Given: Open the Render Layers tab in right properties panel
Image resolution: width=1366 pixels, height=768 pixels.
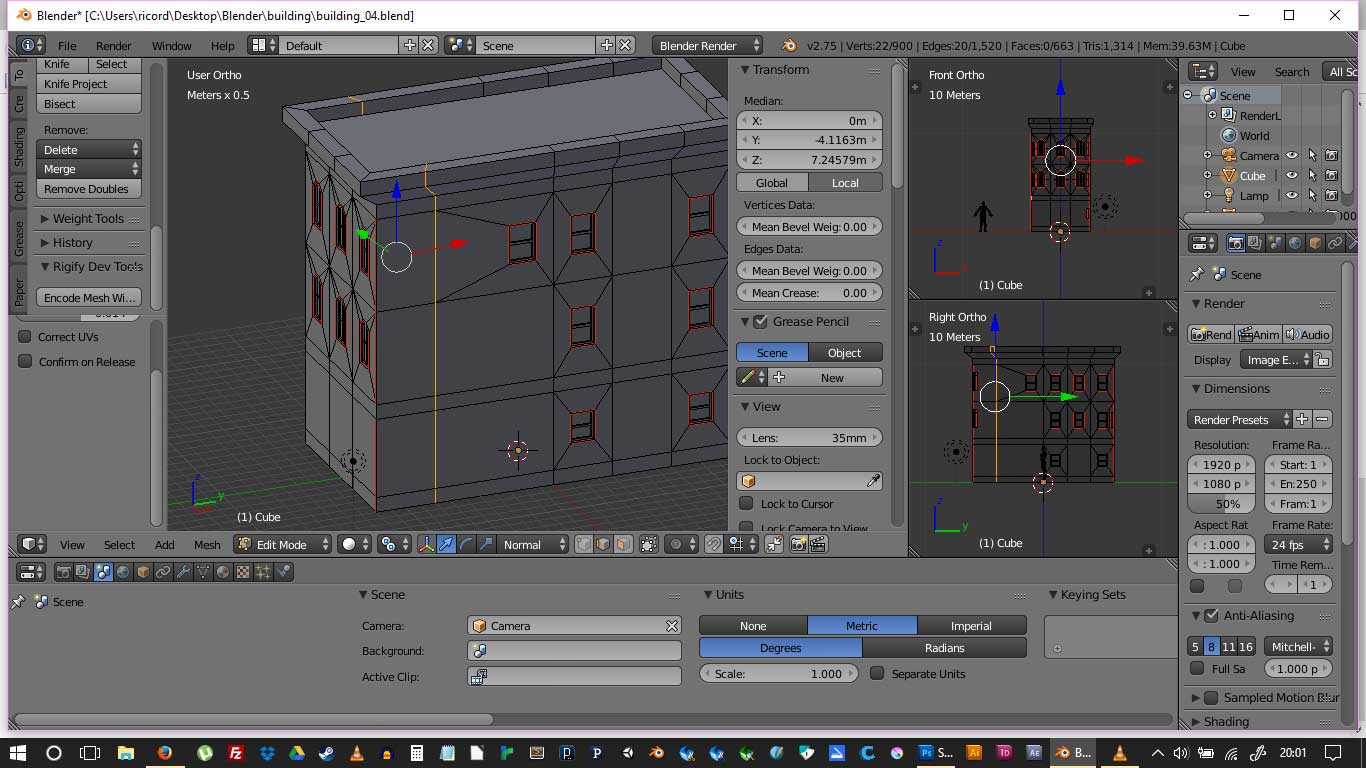Looking at the screenshot, I should click(1256, 243).
